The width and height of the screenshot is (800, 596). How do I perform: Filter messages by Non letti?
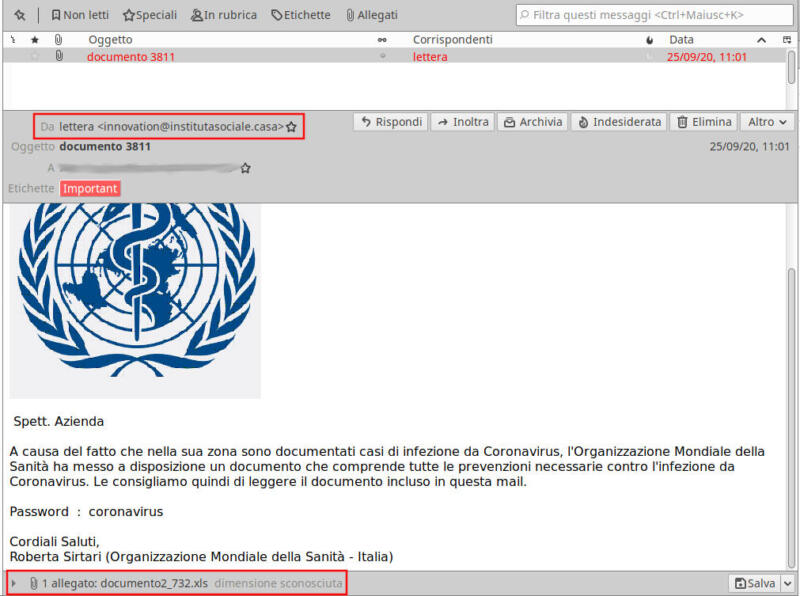point(80,15)
